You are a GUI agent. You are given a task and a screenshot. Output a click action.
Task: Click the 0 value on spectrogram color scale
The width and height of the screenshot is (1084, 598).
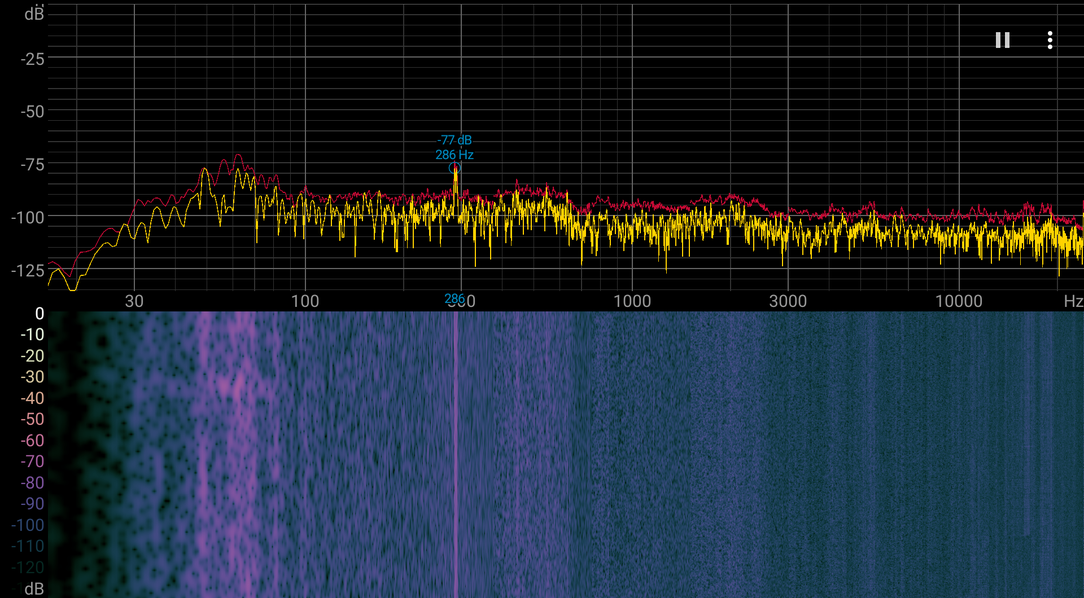(x=39, y=314)
